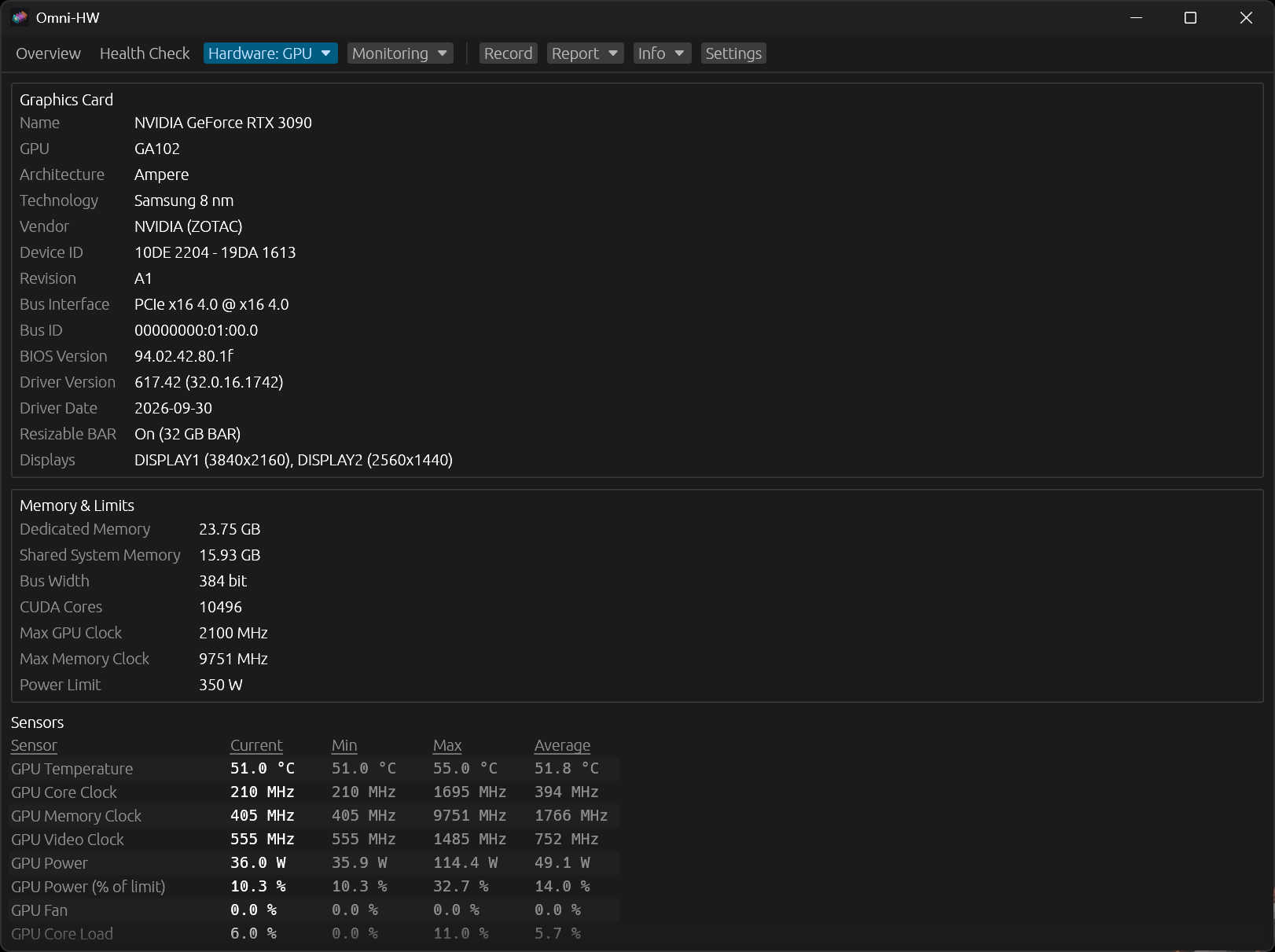
Task: Click the driver version 617.42 value
Action: click(209, 382)
